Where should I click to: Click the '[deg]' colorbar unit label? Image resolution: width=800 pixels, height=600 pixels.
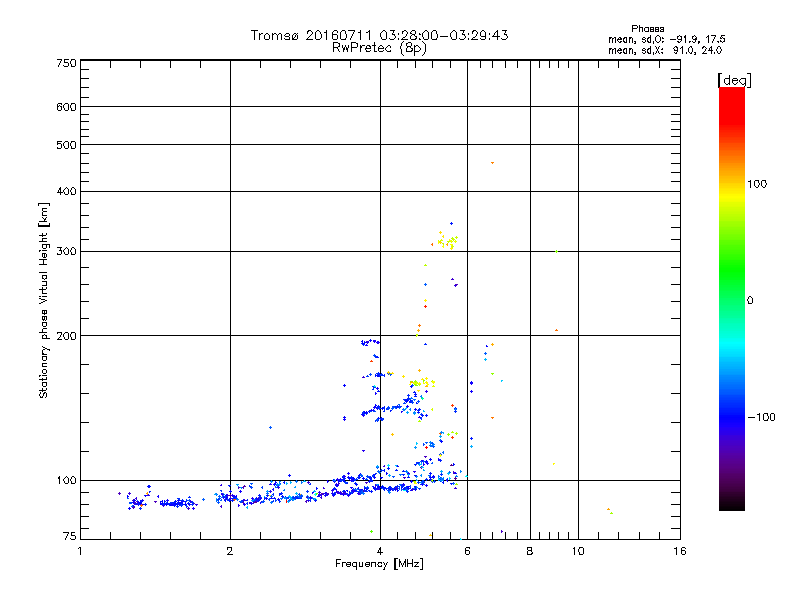(734, 81)
